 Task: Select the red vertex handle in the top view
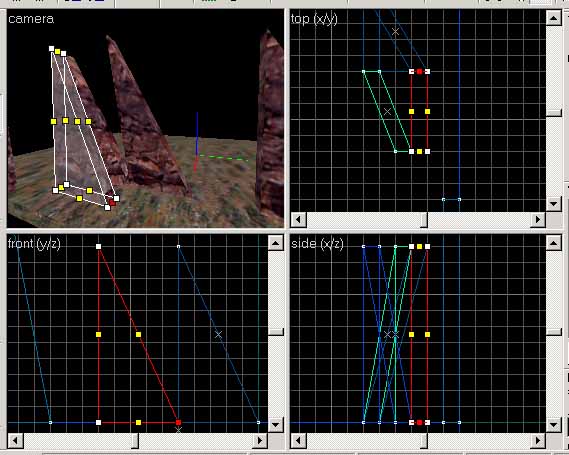(419, 71)
